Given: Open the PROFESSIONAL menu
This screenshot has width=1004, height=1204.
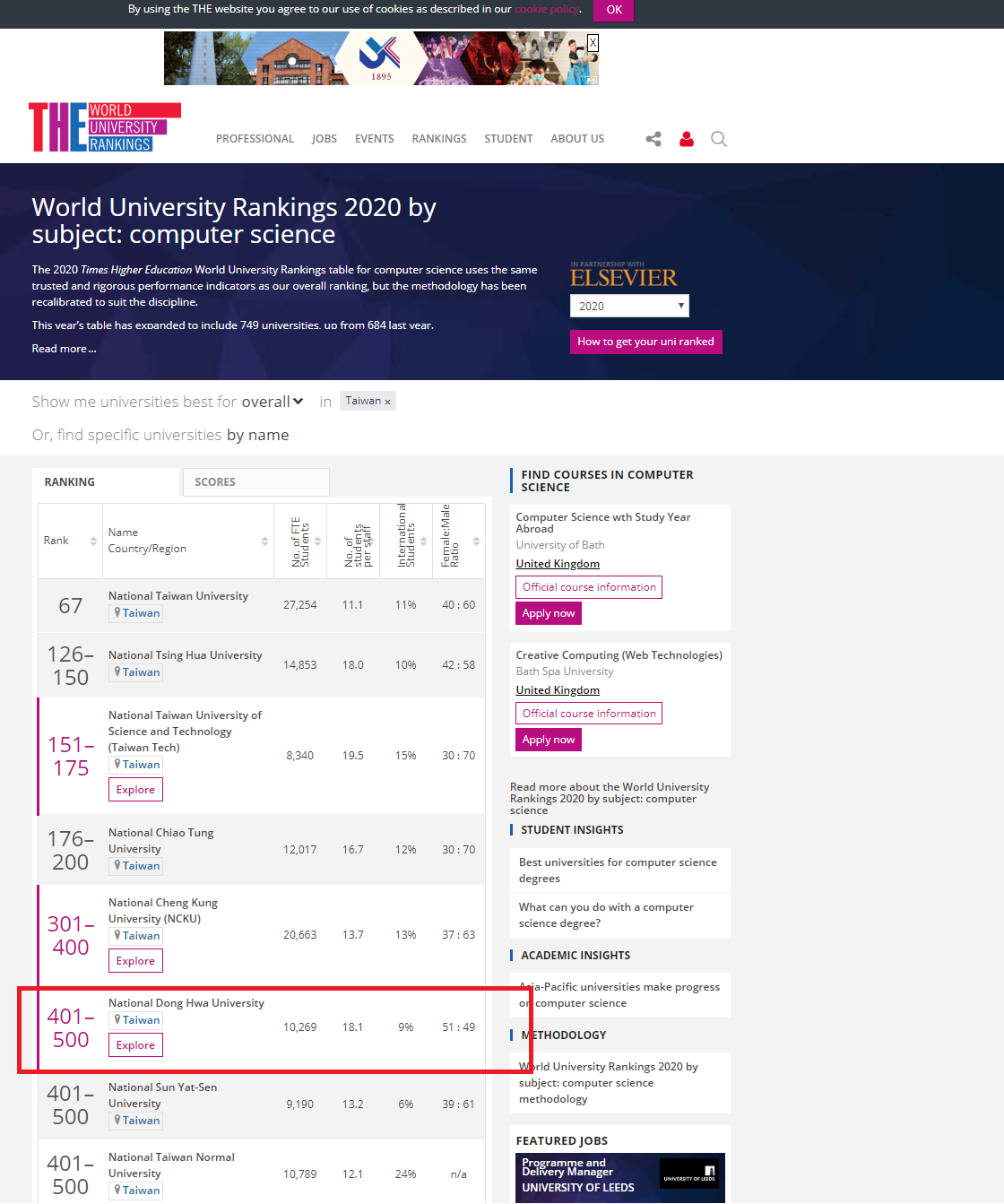Looking at the screenshot, I should click(x=255, y=139).
